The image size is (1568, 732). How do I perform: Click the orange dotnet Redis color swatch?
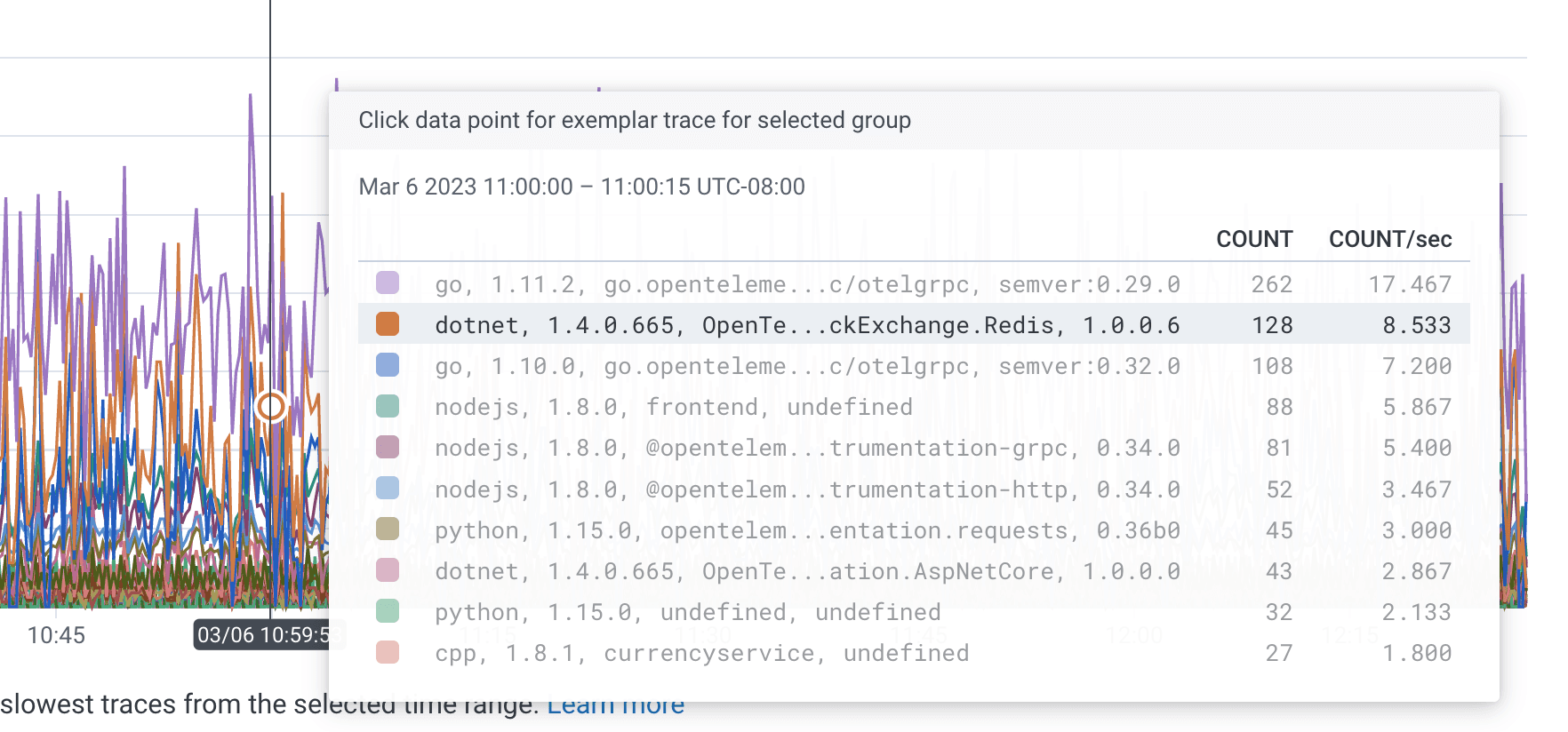(x=388, y=324)
